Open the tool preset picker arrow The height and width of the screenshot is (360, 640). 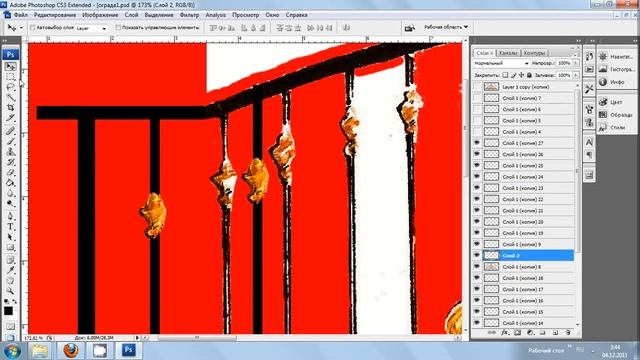[x=21, y=28]
